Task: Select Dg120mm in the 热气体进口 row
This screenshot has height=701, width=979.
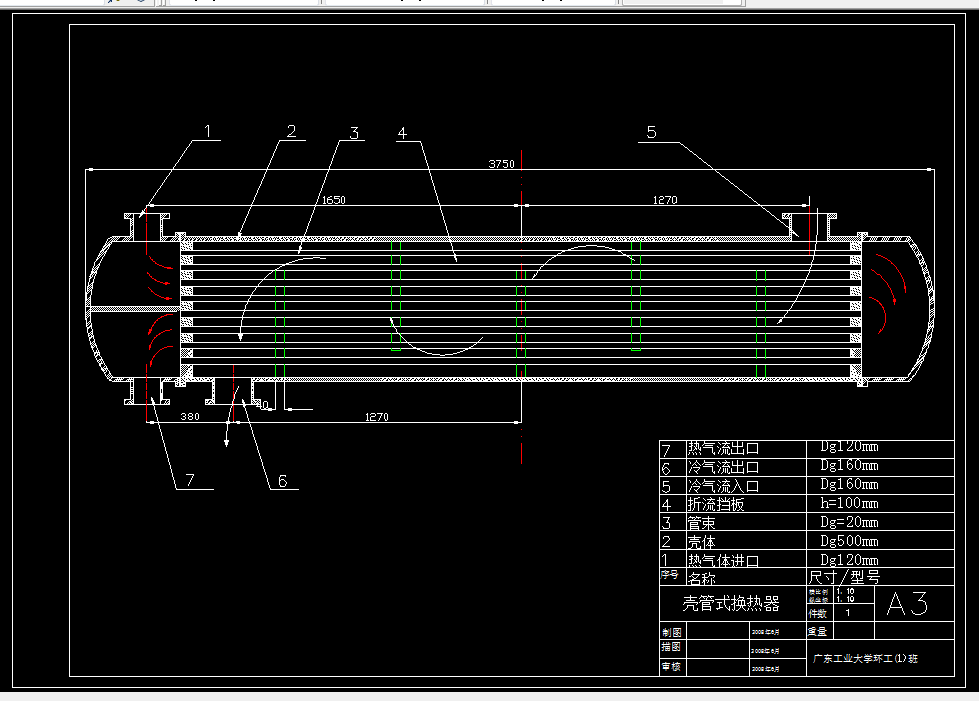Action: 849,559
